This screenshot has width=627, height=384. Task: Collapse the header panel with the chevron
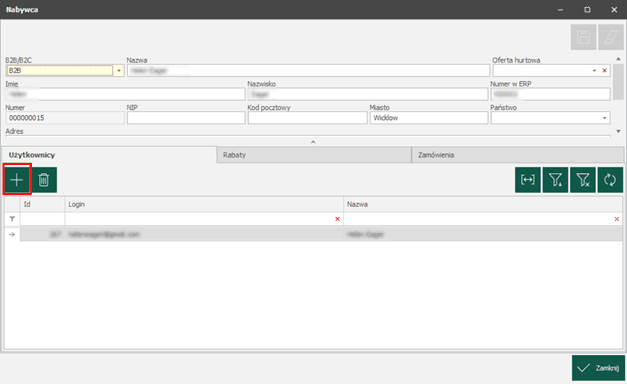[313, 142]
